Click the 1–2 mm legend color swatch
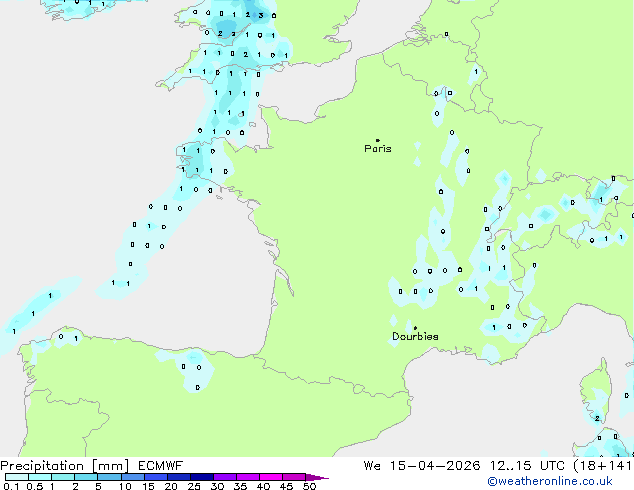The image size is (634, 490). [63, 477]
